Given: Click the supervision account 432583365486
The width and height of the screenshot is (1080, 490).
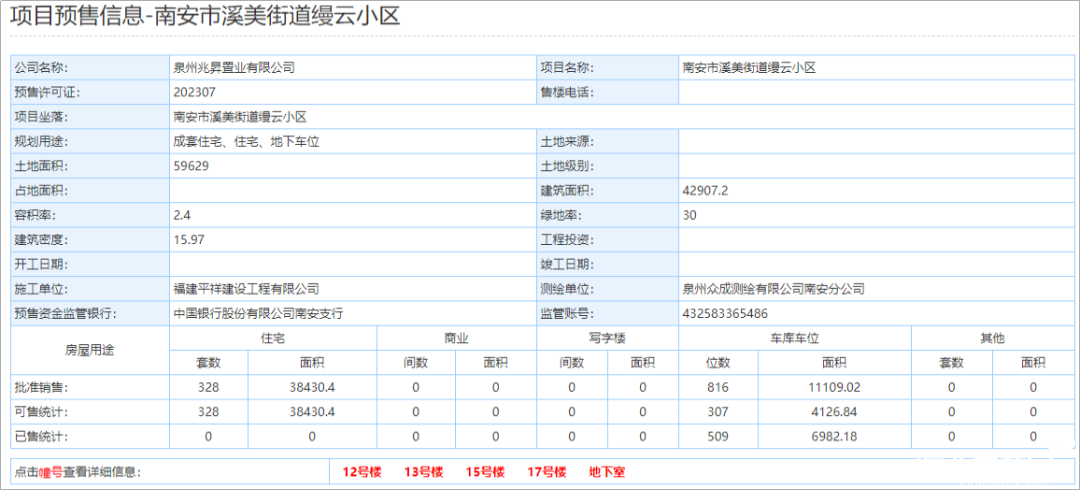Looking at the screenshot, I should click(x=725, y=314).
